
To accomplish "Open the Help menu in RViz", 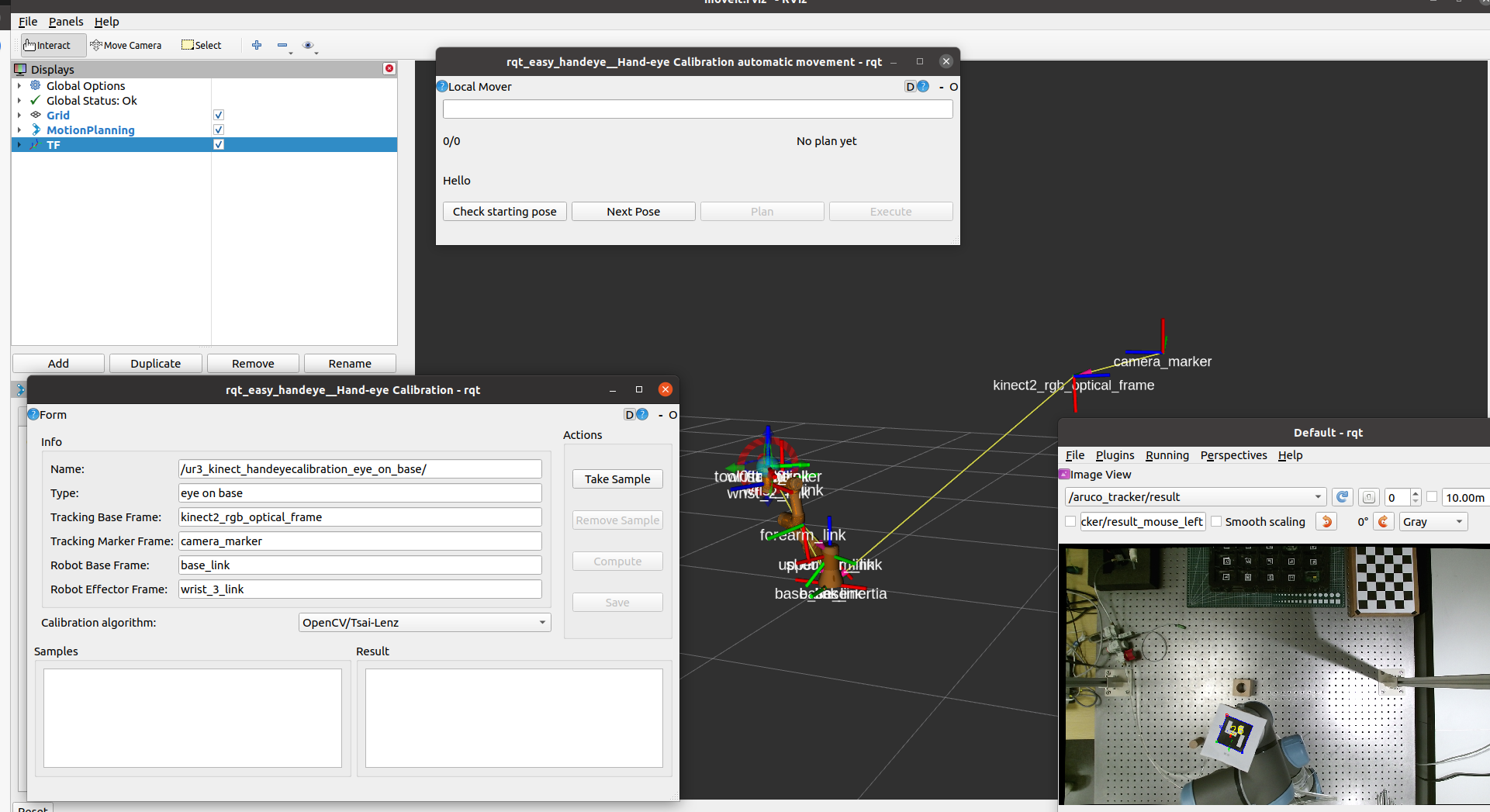I will click(x=107, y=22).
